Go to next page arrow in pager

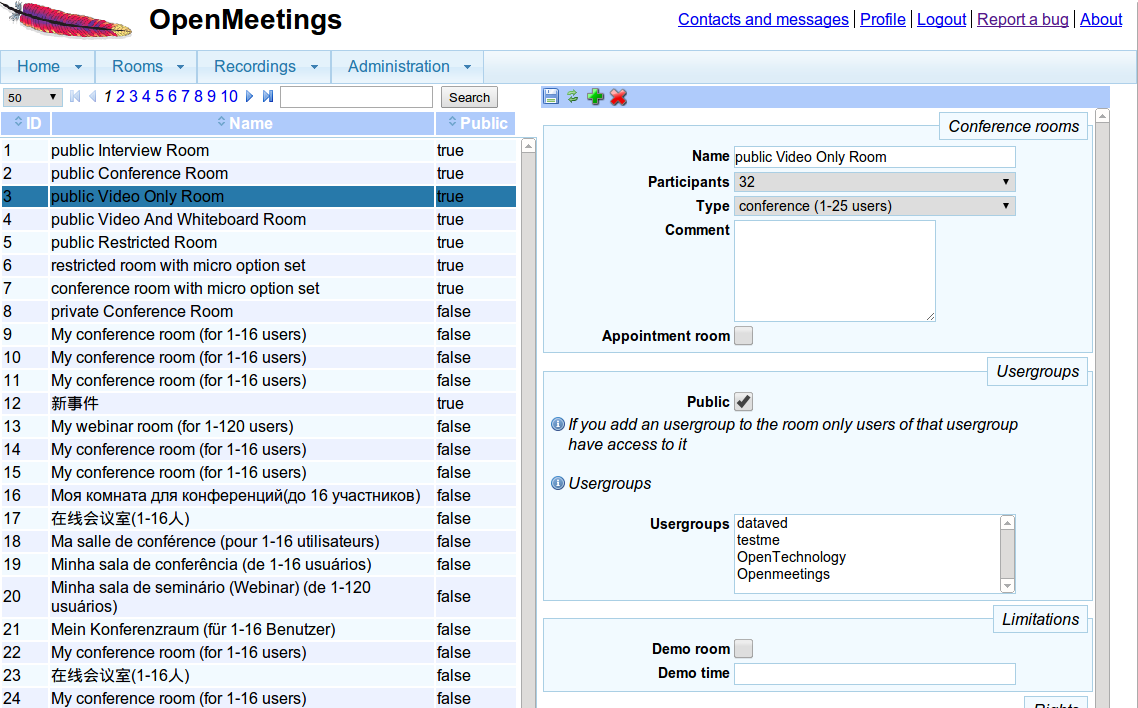tap(250, 97)
